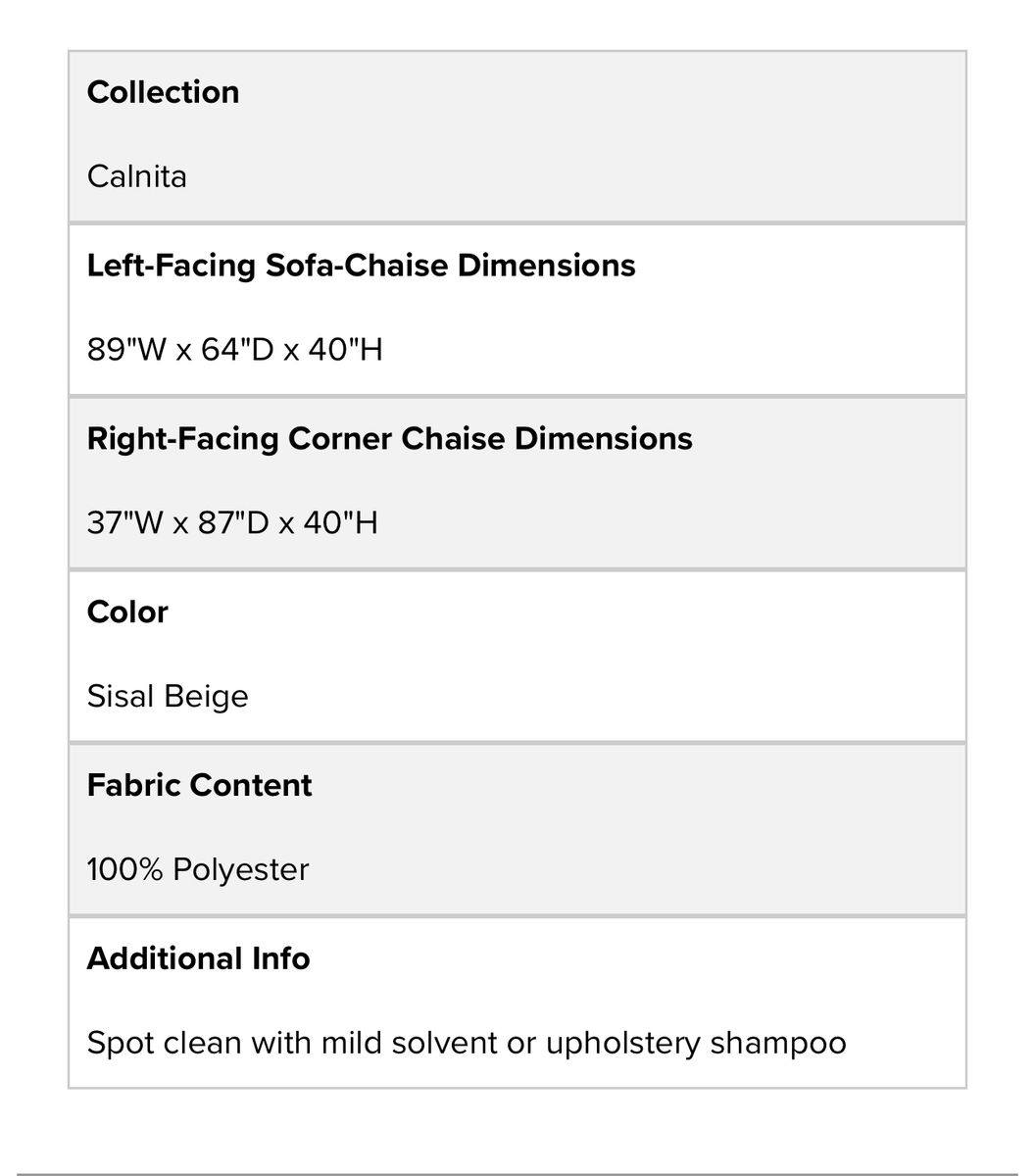Click the Additional Info heading

198,958
